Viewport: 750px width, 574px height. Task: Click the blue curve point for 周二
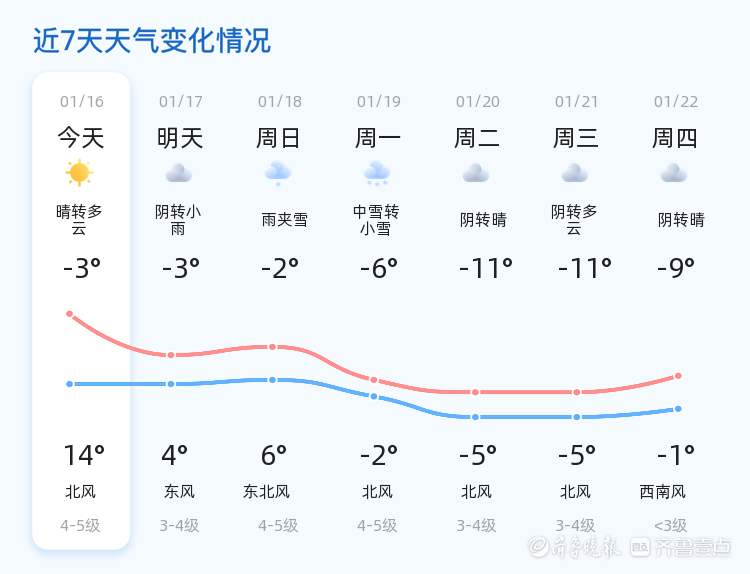[x=476, y=417]
